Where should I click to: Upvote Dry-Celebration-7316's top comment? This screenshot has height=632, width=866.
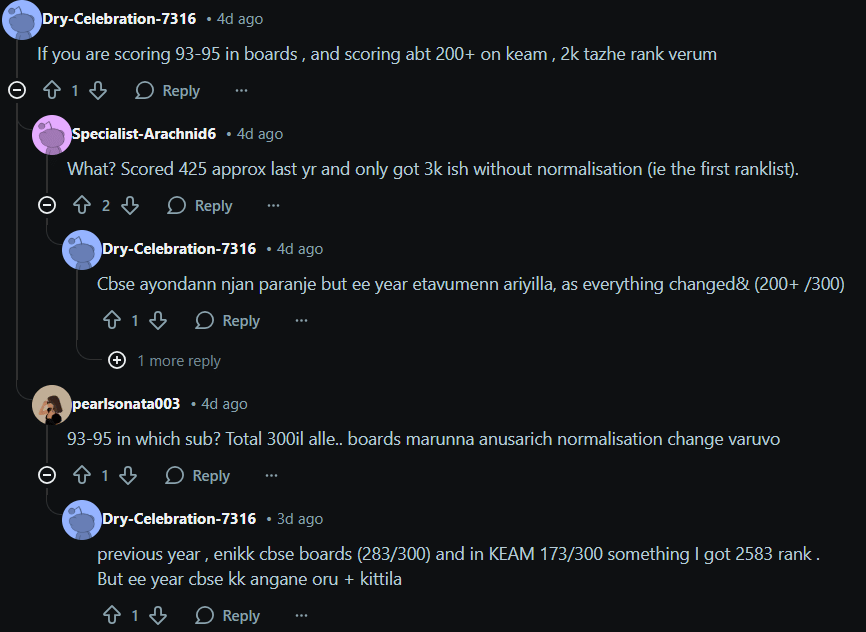[x=50, y=90]
